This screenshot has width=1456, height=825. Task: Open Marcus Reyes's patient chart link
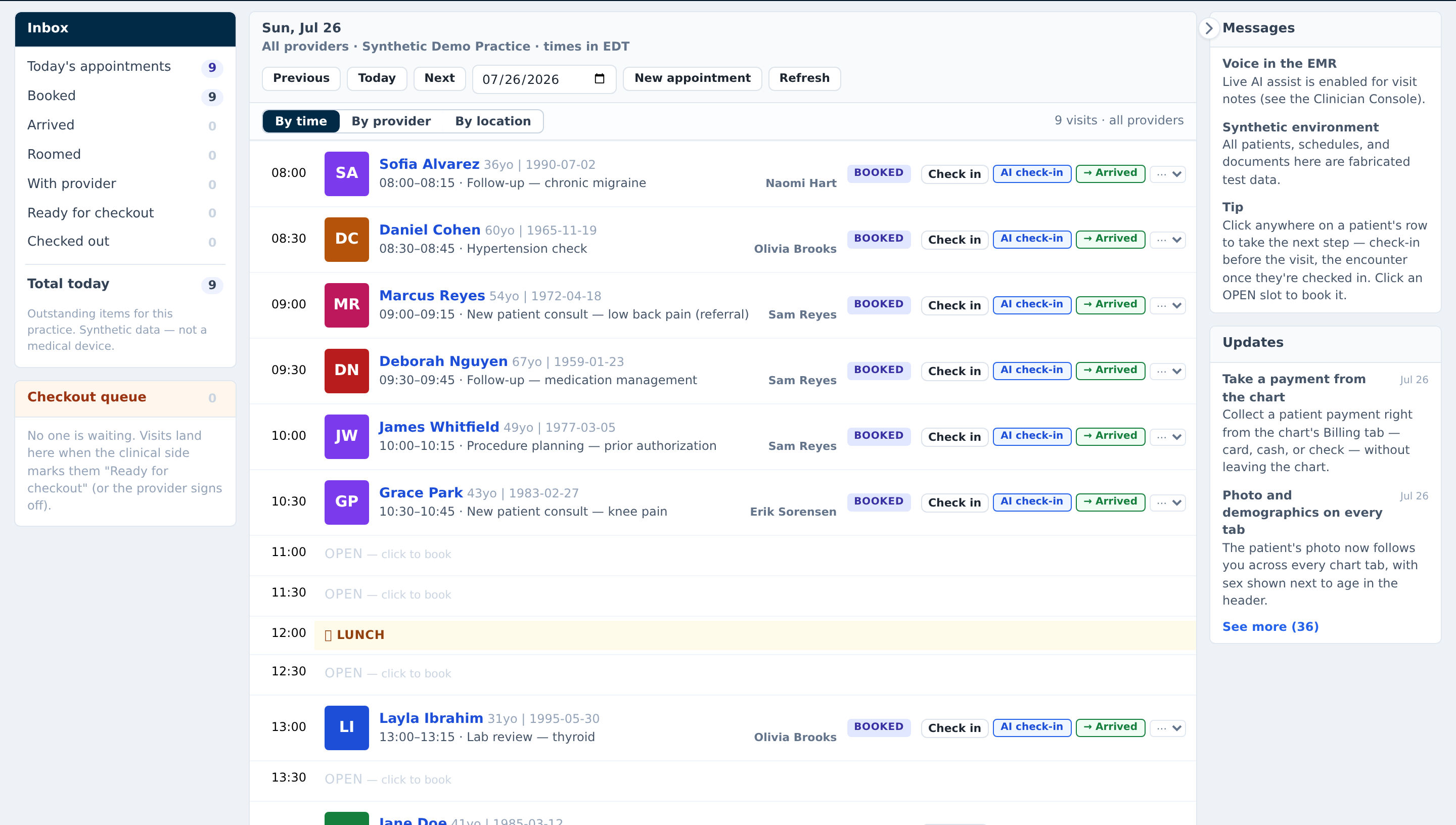click(432, 296)
